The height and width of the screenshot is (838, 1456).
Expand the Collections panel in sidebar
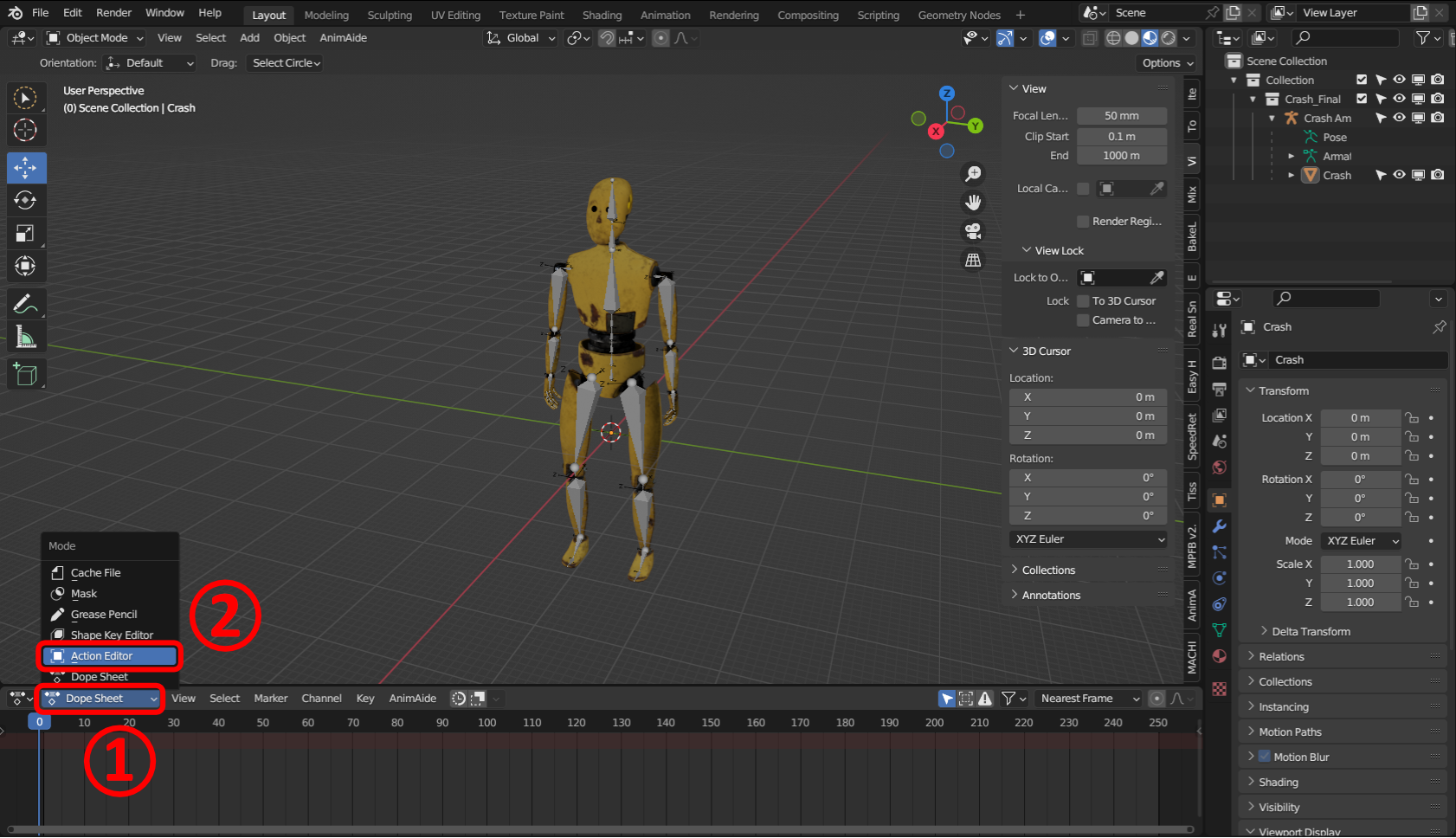(1048, 570)
